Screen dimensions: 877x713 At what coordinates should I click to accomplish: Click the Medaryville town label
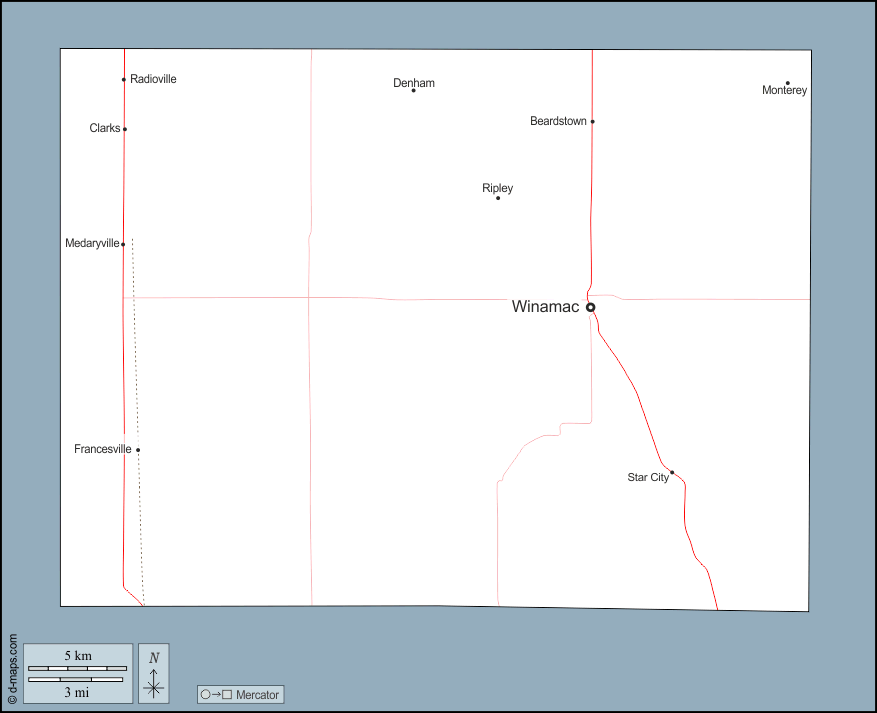[x=92, y=243]
